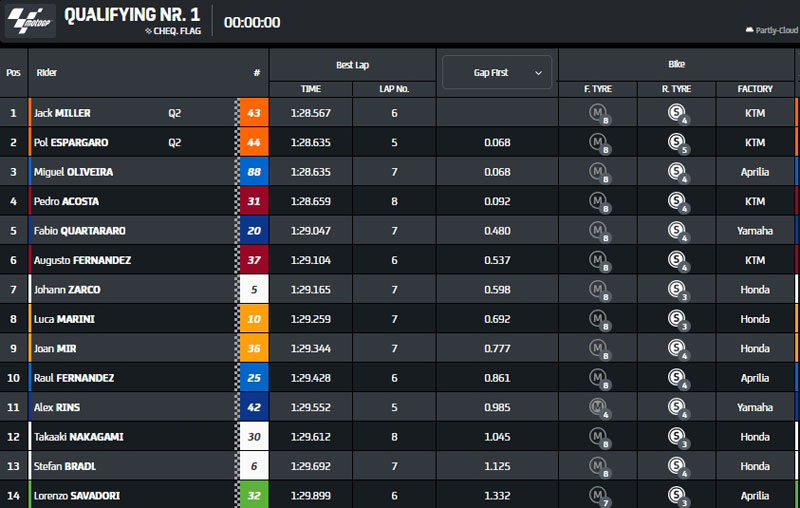Viewport: 800px width, 508px height.
Task: Click the session timer 00:00:00
Action: pyautogui.click(x=252, y=22)
